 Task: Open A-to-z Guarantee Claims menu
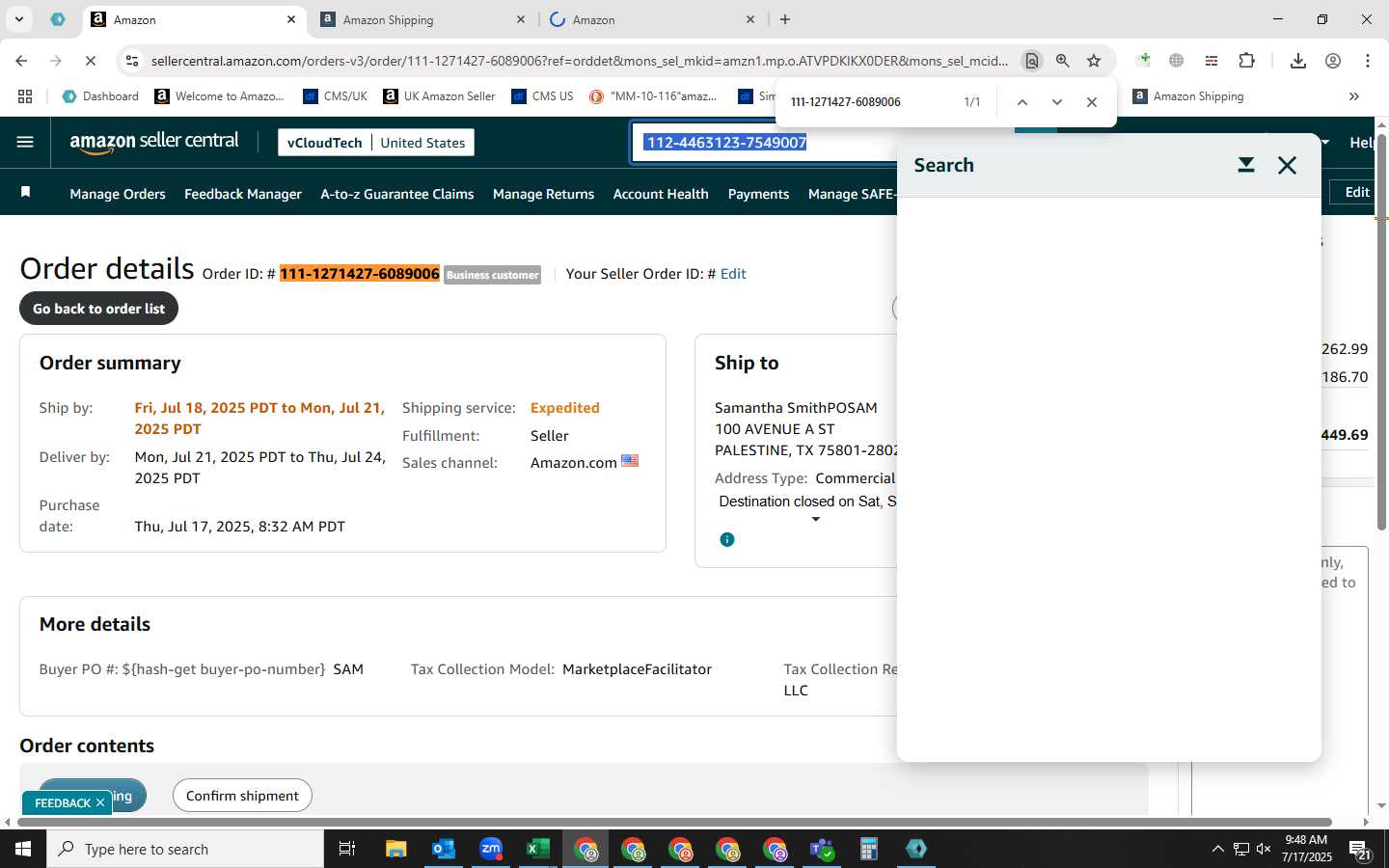point(397,194)
